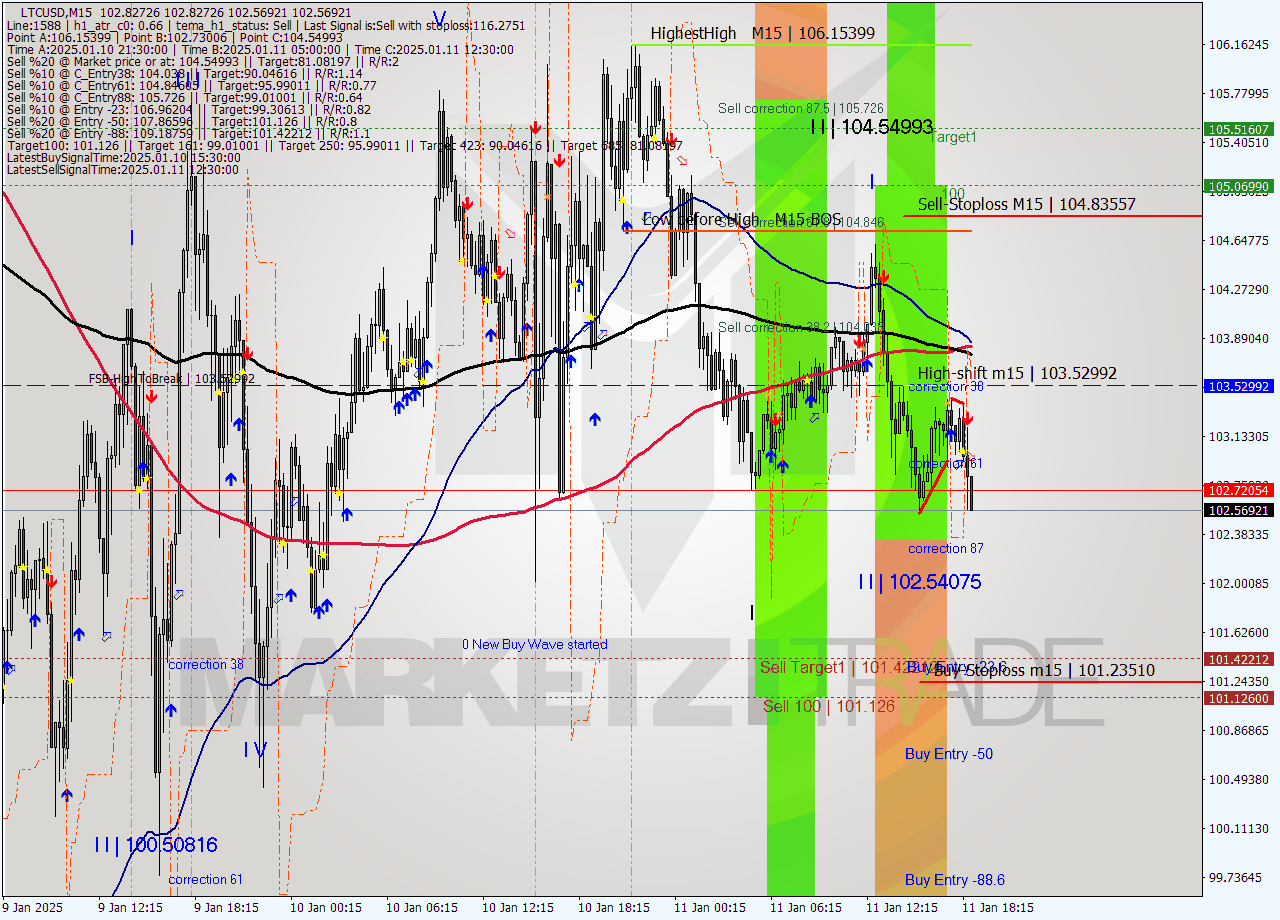Select the 'Buy Entry -50' label
The image size is (1280, 920).
tap(949, 754)
